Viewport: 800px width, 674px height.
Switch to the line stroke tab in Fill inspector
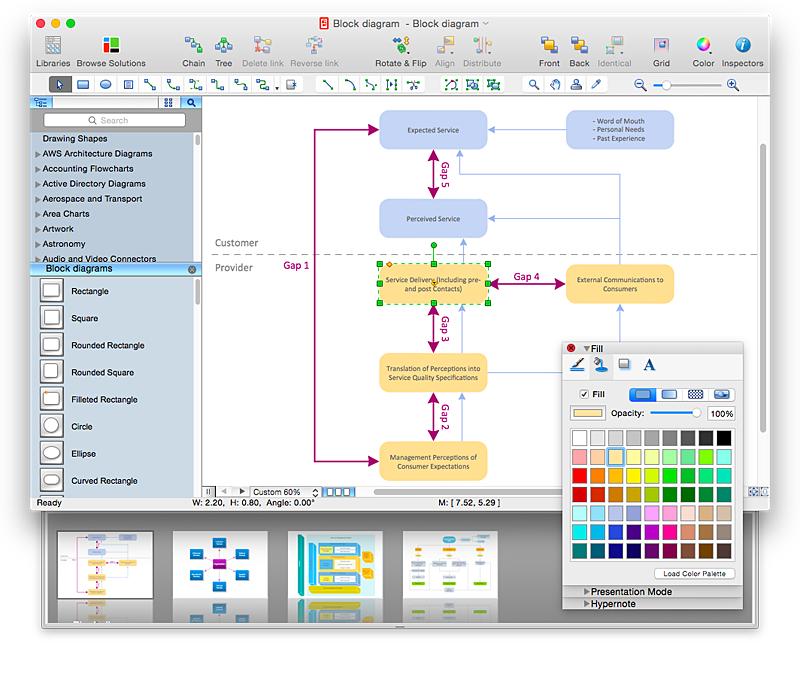tap(577, 365)
